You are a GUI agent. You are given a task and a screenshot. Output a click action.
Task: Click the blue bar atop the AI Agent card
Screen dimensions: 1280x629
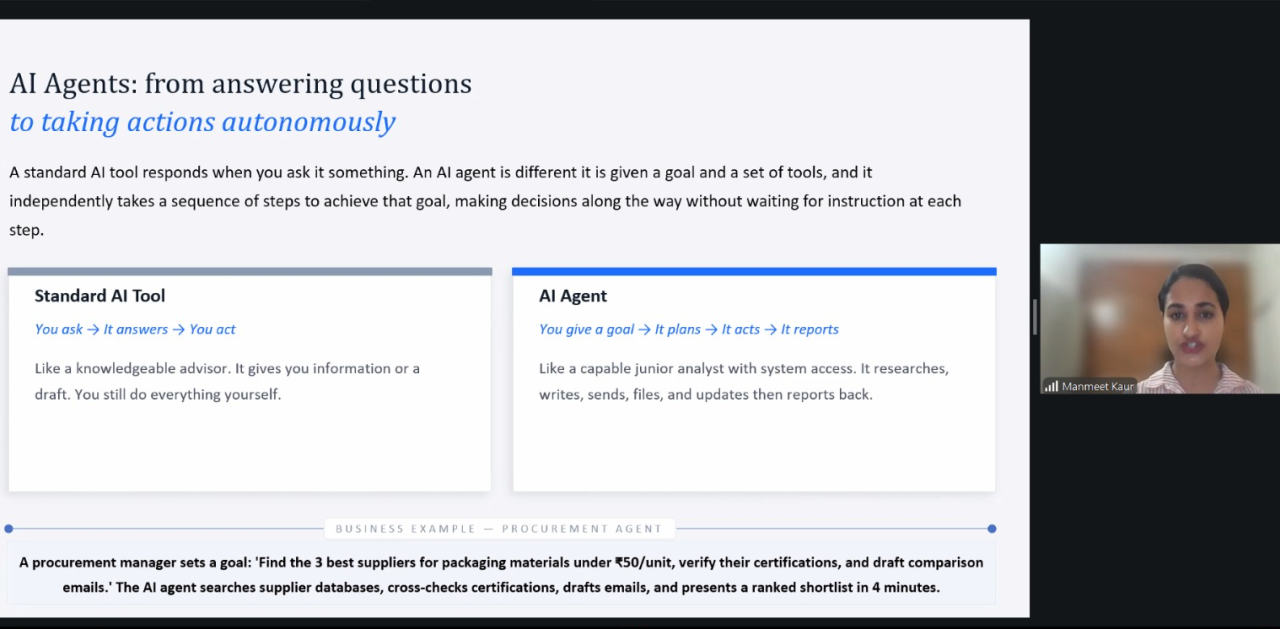click(x=754, y=271)
